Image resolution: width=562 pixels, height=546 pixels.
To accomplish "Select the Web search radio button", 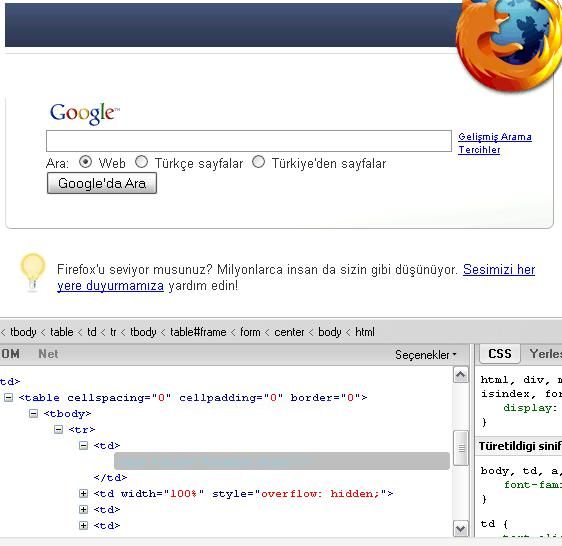I will 85,162.
